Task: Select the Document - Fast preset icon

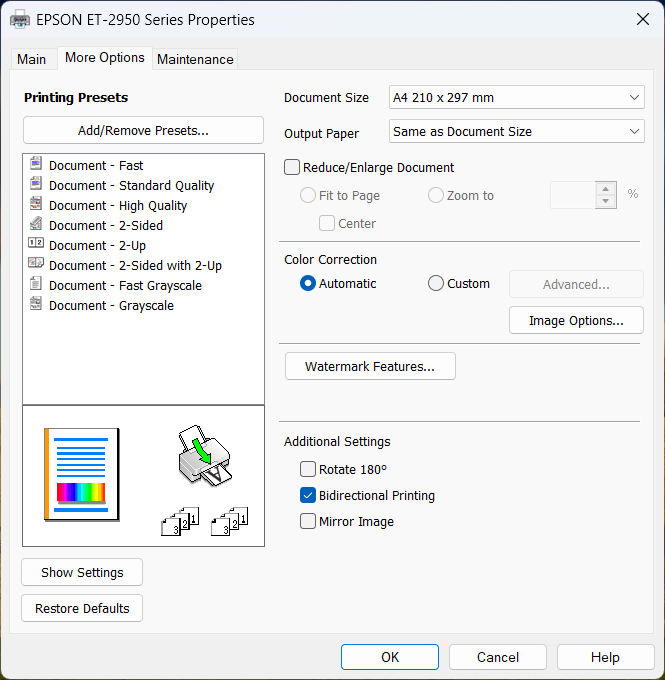Action: pyautogui.click(x=36, y=165)
